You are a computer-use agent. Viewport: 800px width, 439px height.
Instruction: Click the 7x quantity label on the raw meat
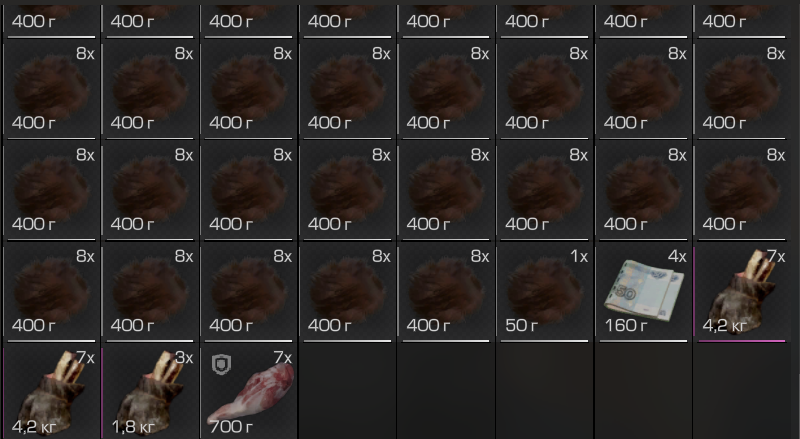click(x=283, y=357)
